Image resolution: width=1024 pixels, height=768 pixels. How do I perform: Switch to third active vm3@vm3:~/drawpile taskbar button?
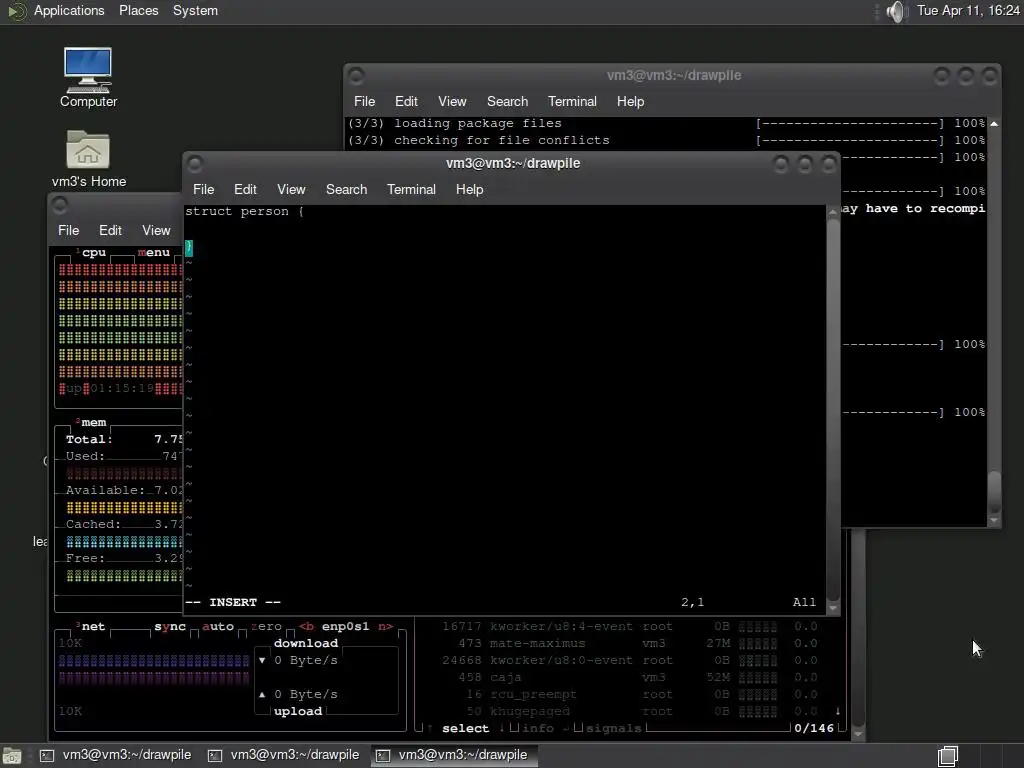tap(453, 755)
